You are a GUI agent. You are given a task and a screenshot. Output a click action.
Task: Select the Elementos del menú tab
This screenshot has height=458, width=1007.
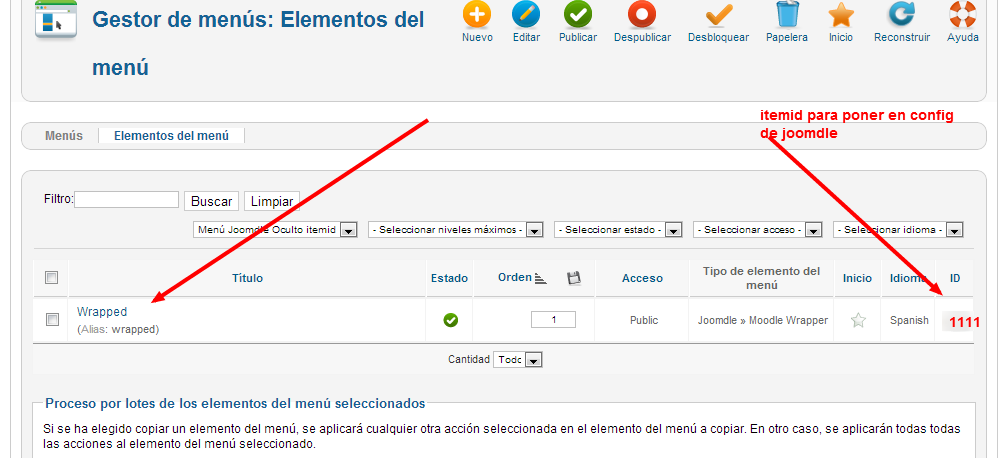171,136
